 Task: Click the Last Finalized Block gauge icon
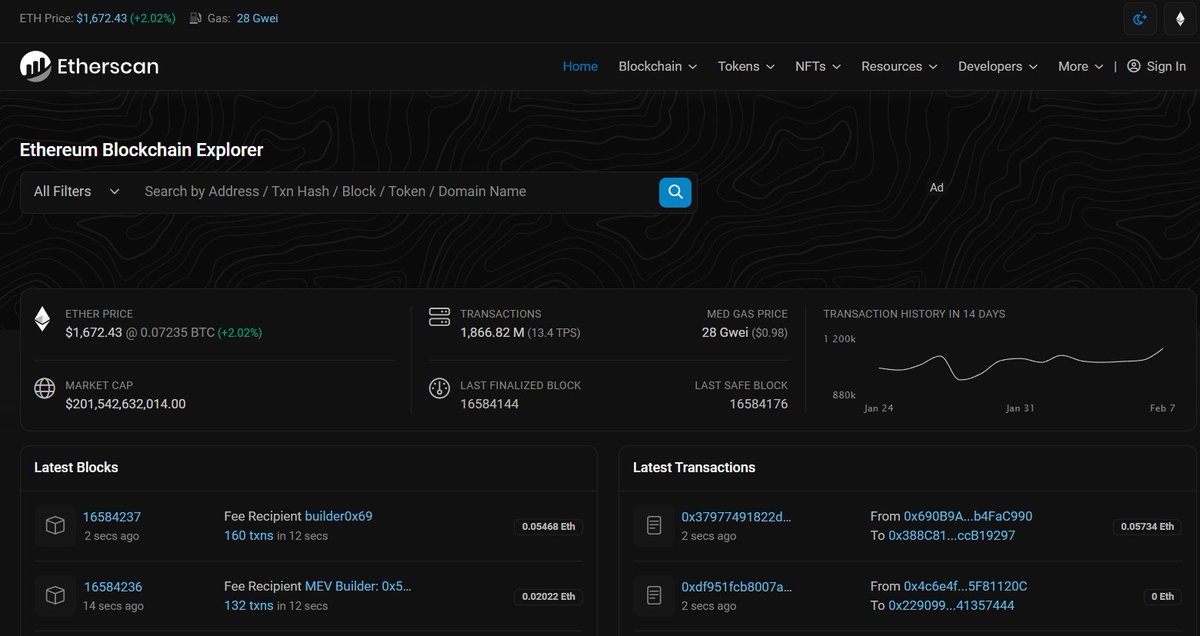click(x=439, y=388)
